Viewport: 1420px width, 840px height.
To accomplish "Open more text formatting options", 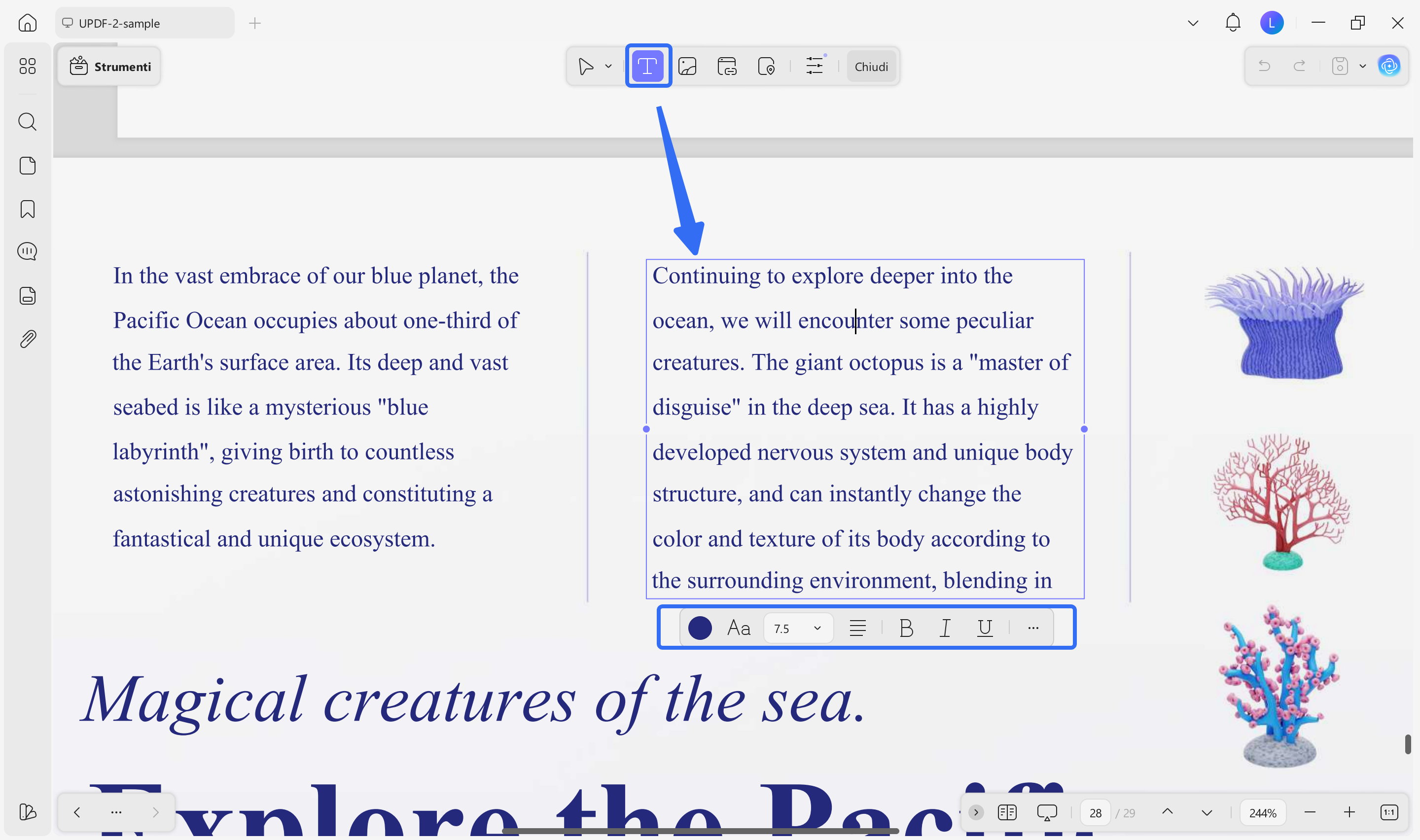I will click(1033, 628).
